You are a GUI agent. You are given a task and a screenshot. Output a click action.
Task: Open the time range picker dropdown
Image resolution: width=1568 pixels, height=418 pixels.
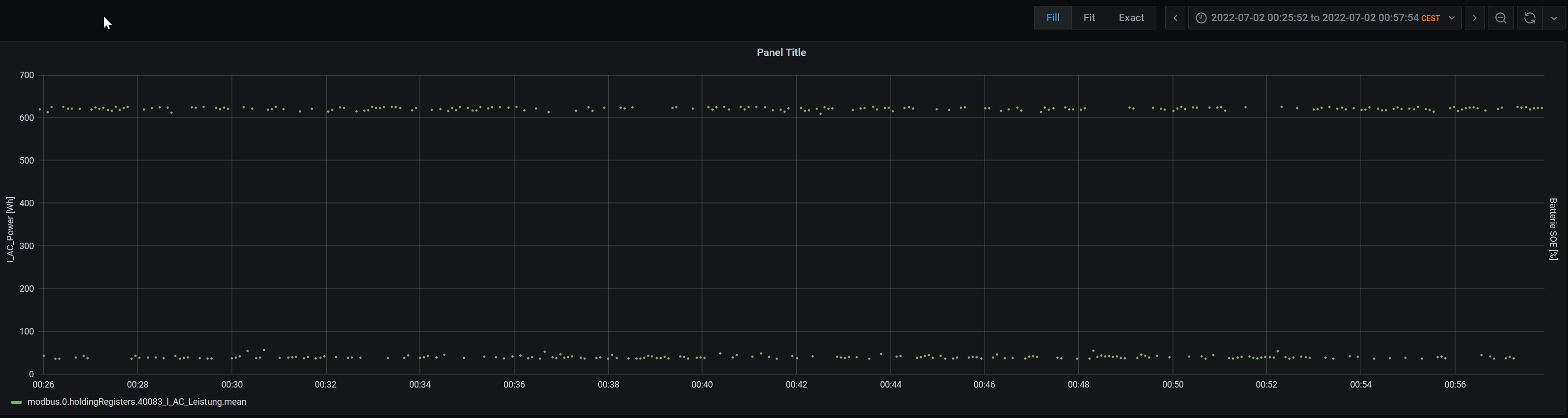1324,18
